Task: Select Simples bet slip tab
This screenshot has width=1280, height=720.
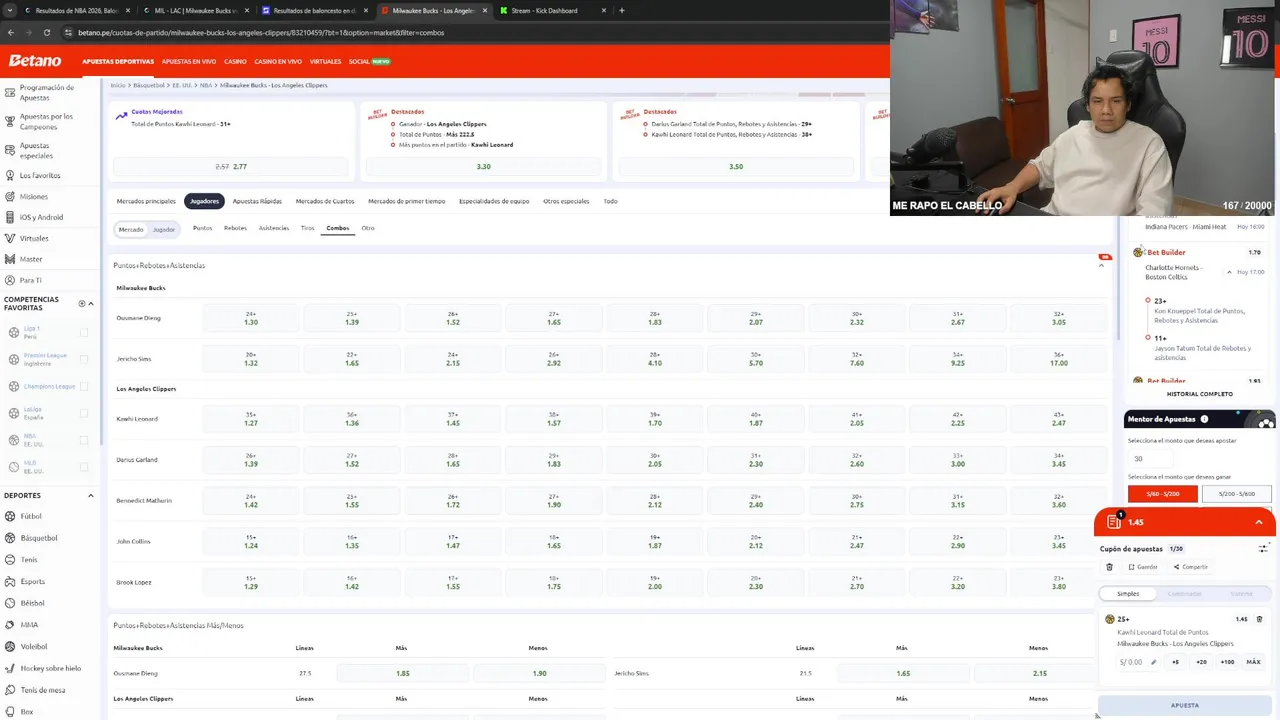Action: coord(1128,594)
